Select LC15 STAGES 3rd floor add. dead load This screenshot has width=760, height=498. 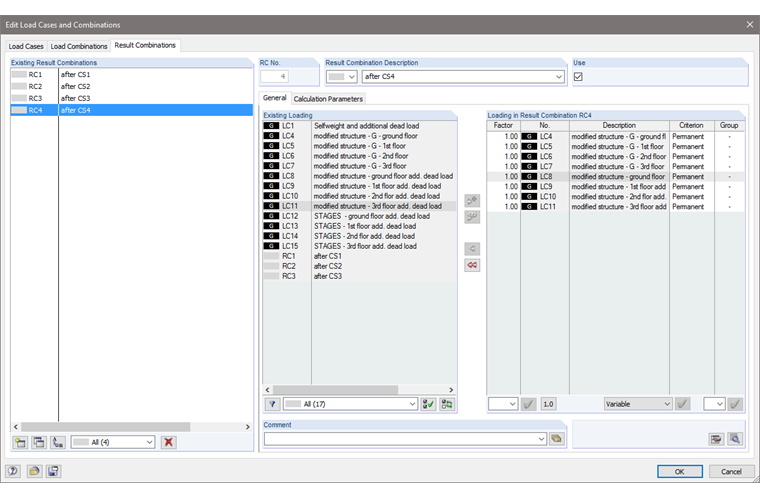point(359,246)
